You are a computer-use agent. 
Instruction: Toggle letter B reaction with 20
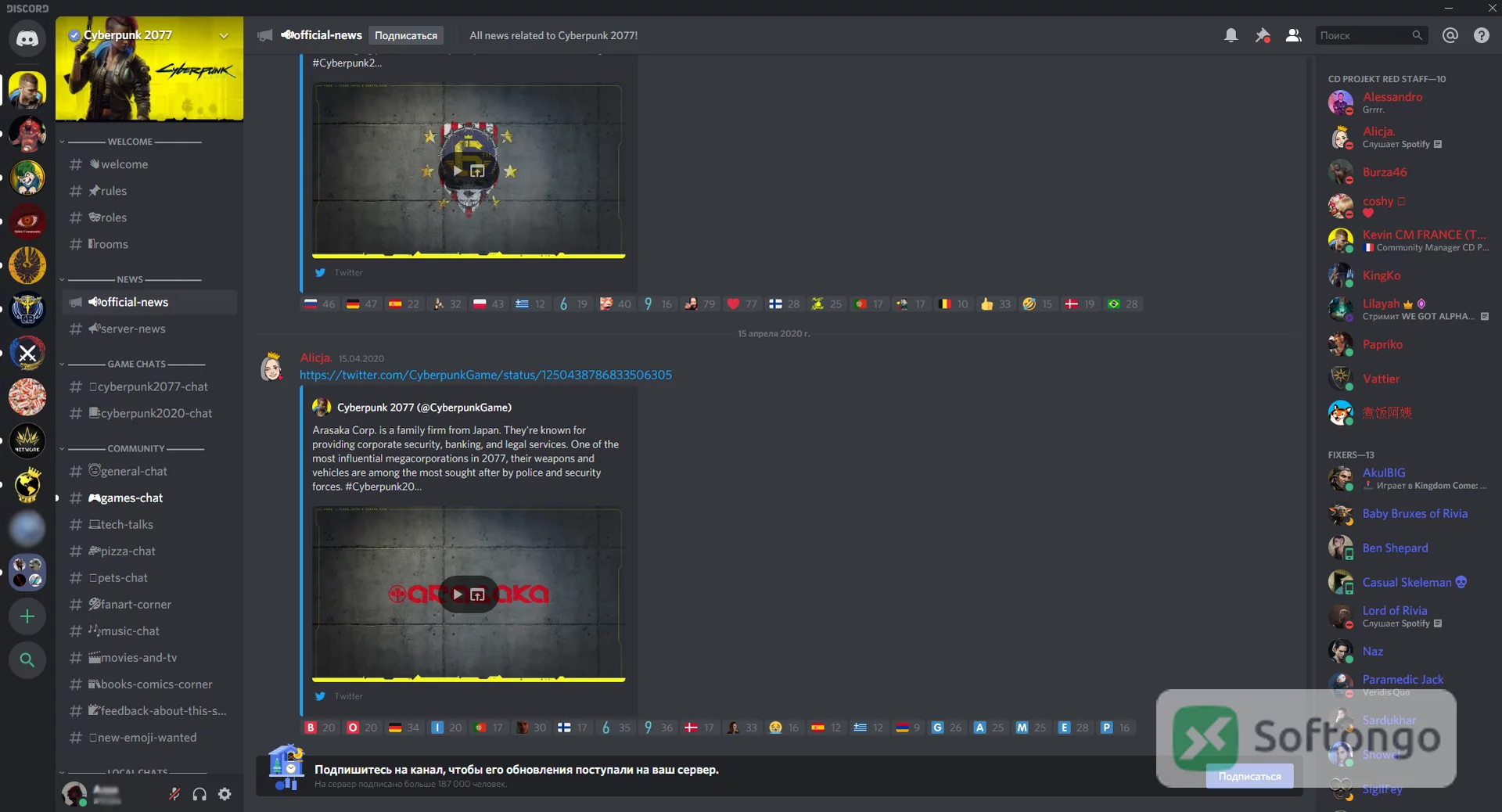tap(319, 728)
